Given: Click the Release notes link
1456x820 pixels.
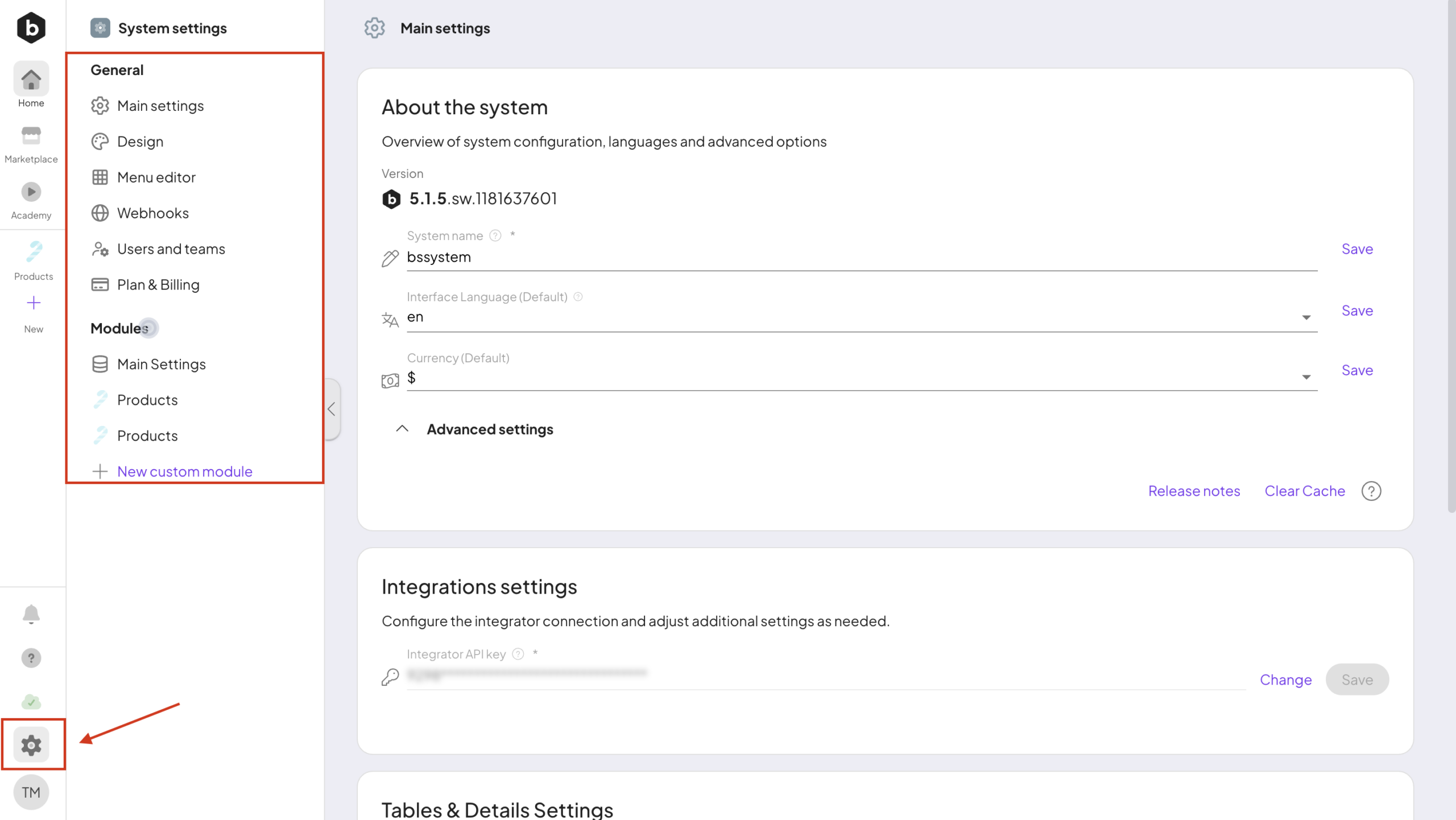Looking at the screenshot, I should (1194, 491).
